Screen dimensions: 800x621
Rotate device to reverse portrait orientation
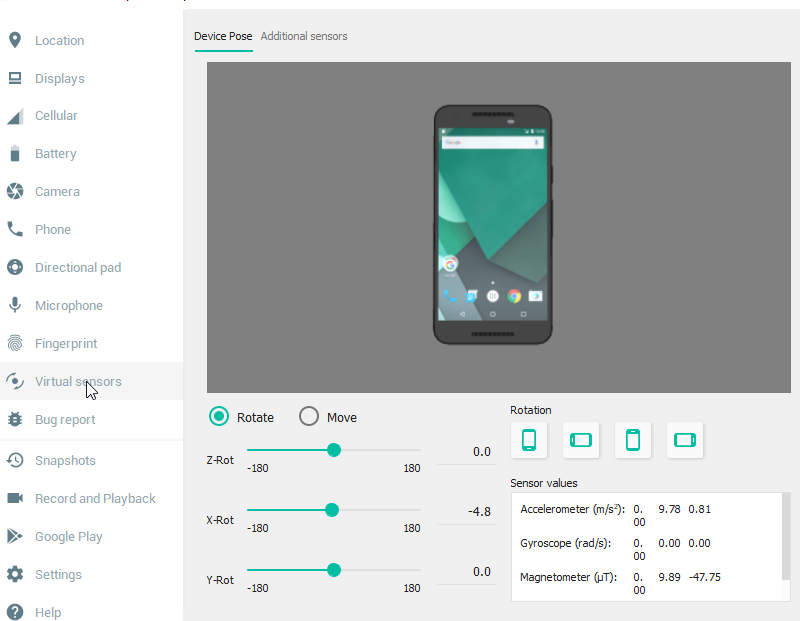tap(633, 440)
